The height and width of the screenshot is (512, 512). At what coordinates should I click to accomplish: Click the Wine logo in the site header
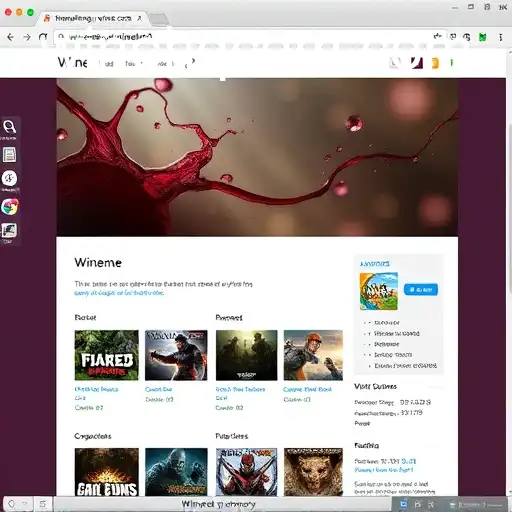(73, 62)
